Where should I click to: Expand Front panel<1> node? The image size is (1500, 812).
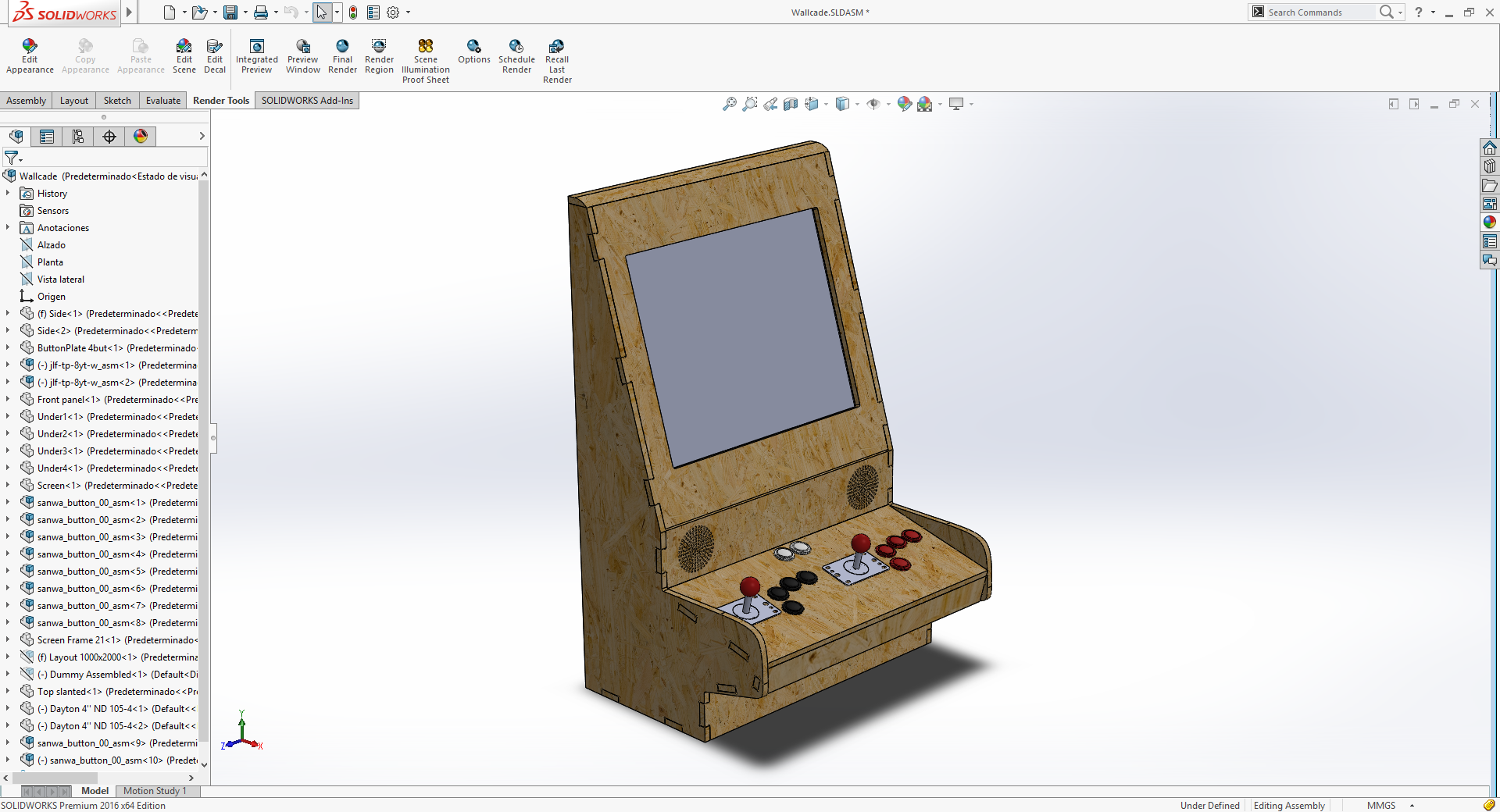[8, 399]
